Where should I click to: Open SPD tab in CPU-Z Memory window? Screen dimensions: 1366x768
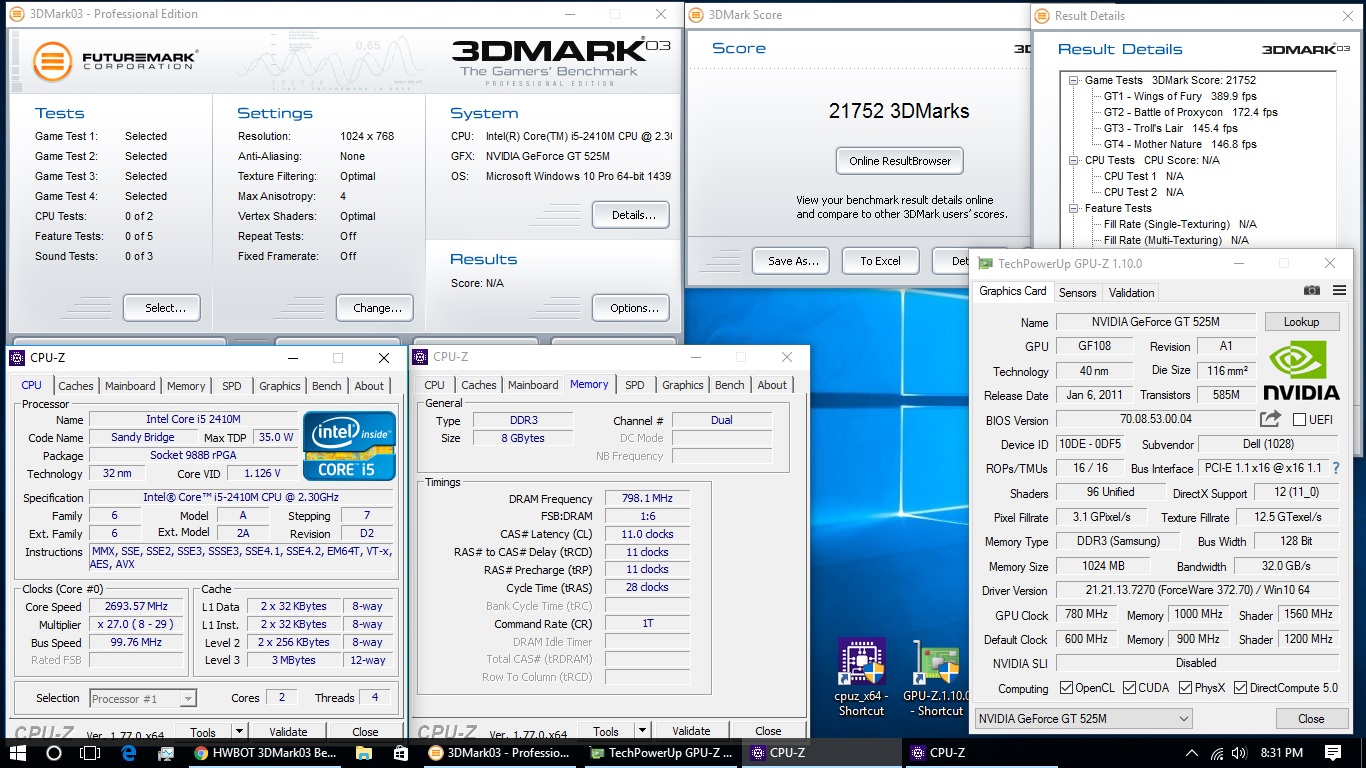click(635, 385)
